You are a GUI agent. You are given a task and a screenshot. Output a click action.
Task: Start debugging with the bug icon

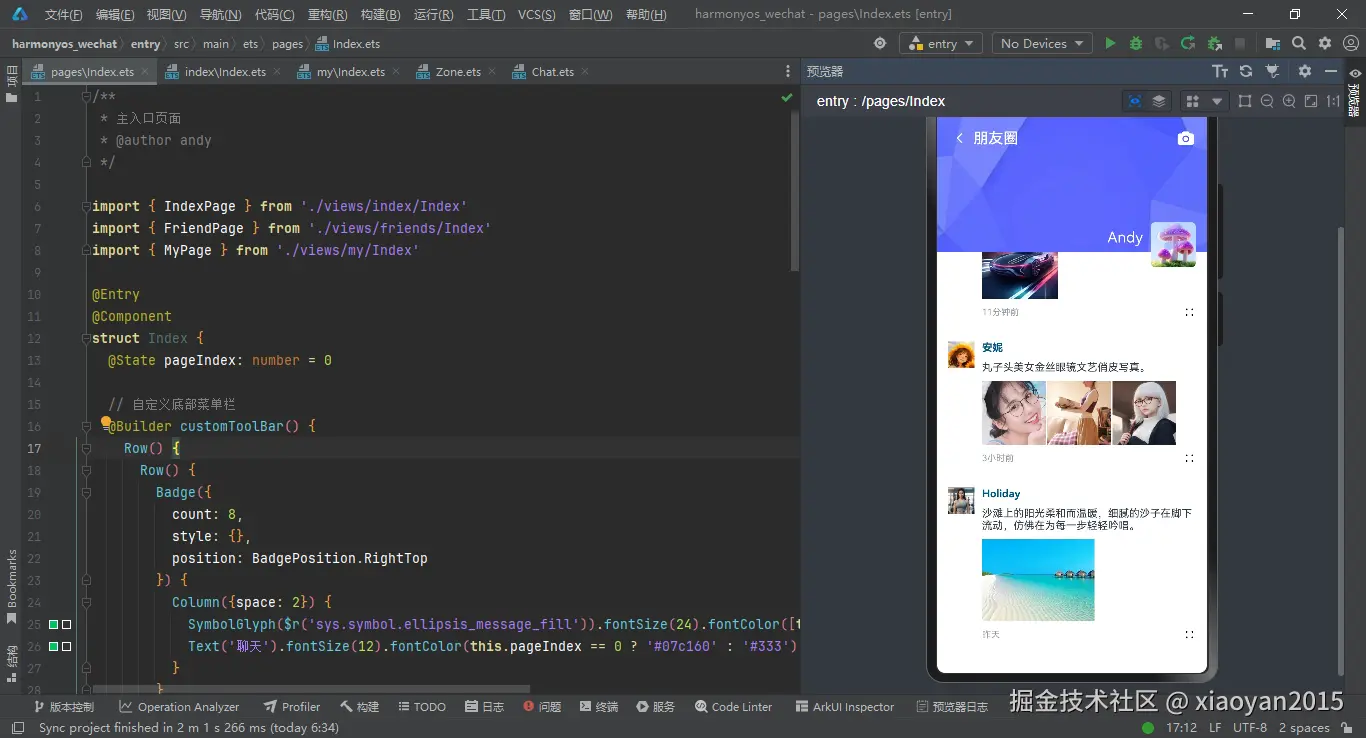click(1136, 44)
